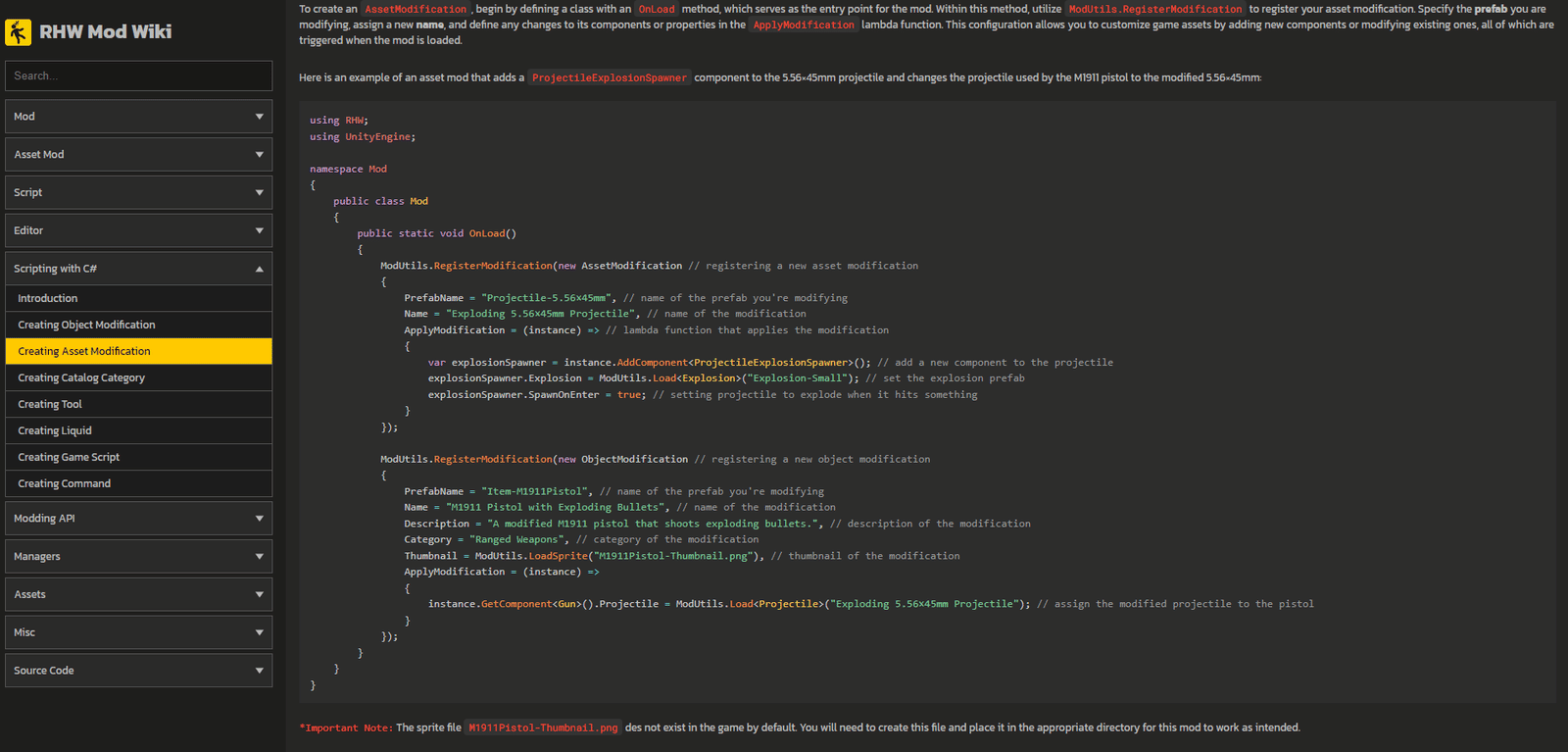Click the Source Code section label
The image size is (1568, 752).
[x=44, y=671]
